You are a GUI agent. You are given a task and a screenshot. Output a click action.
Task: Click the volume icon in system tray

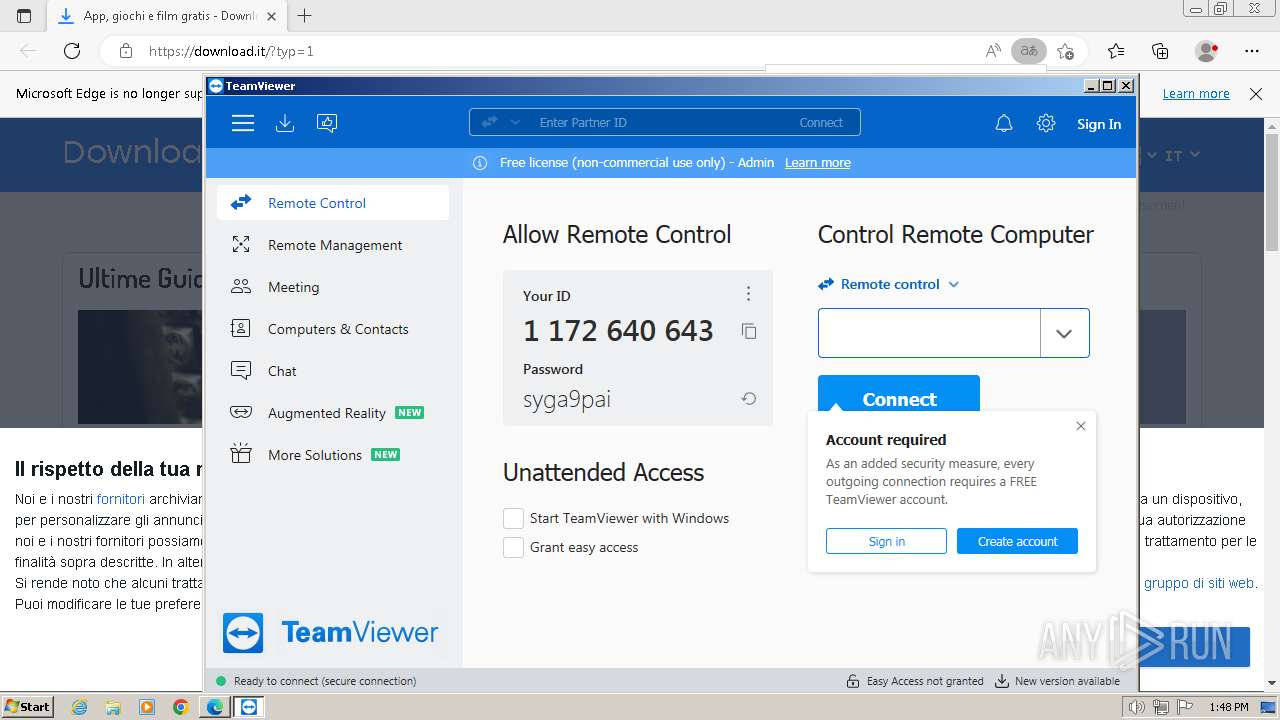click(x=1136, y=707)
